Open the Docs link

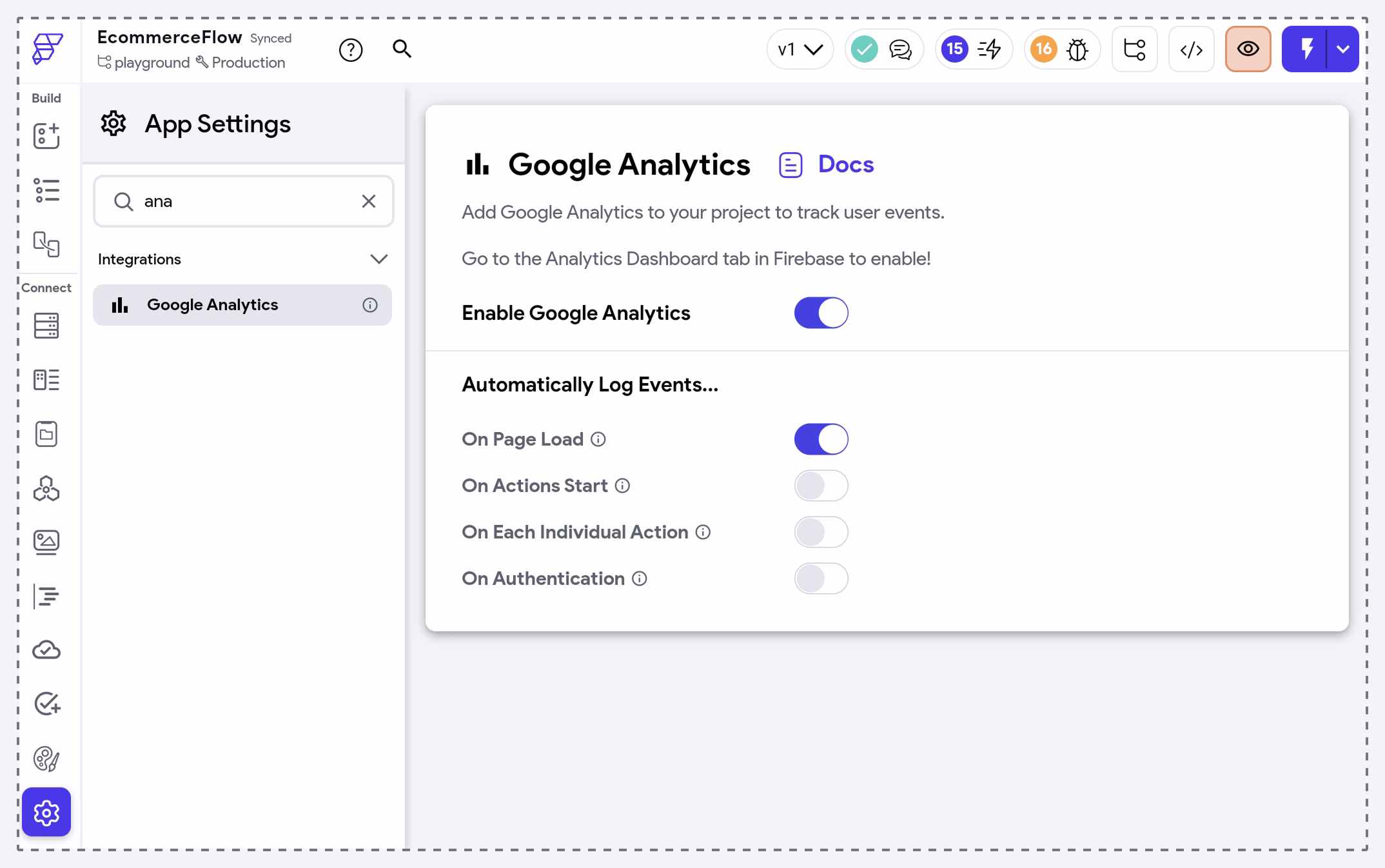(827, 164)
